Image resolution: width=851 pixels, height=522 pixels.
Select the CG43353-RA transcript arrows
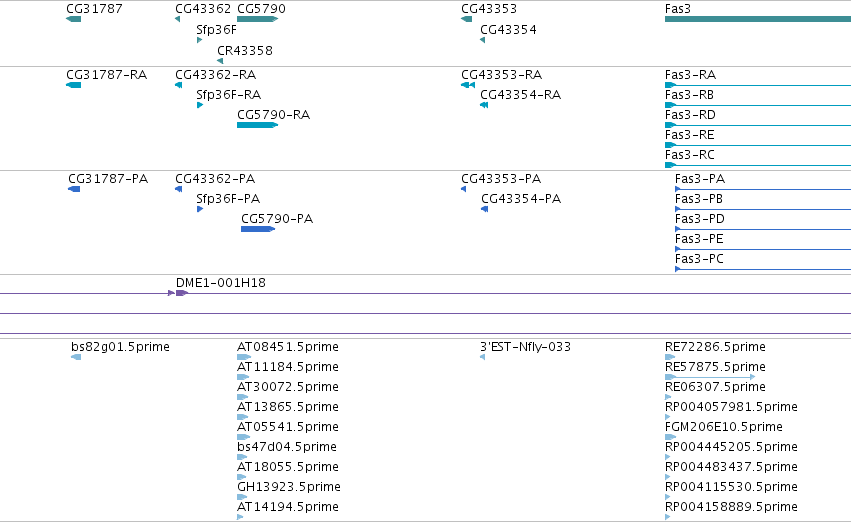tap(468, 85)
